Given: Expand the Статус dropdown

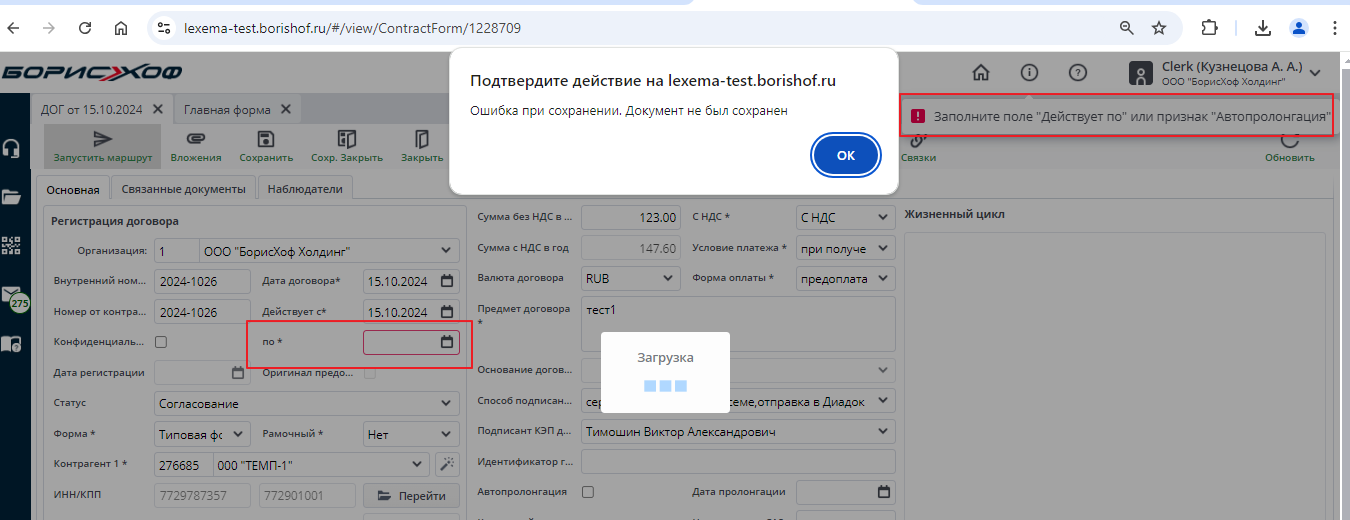Looking at the screenshot, I should tap(446, 404).
